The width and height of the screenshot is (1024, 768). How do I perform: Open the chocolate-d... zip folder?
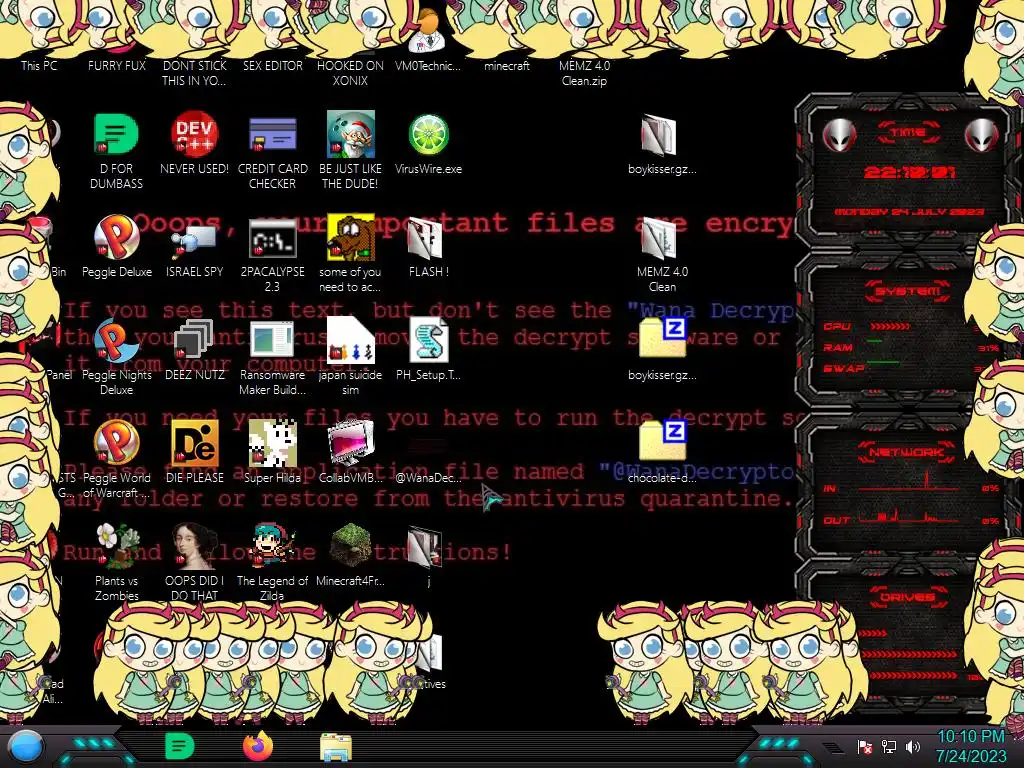click(662, 441)
